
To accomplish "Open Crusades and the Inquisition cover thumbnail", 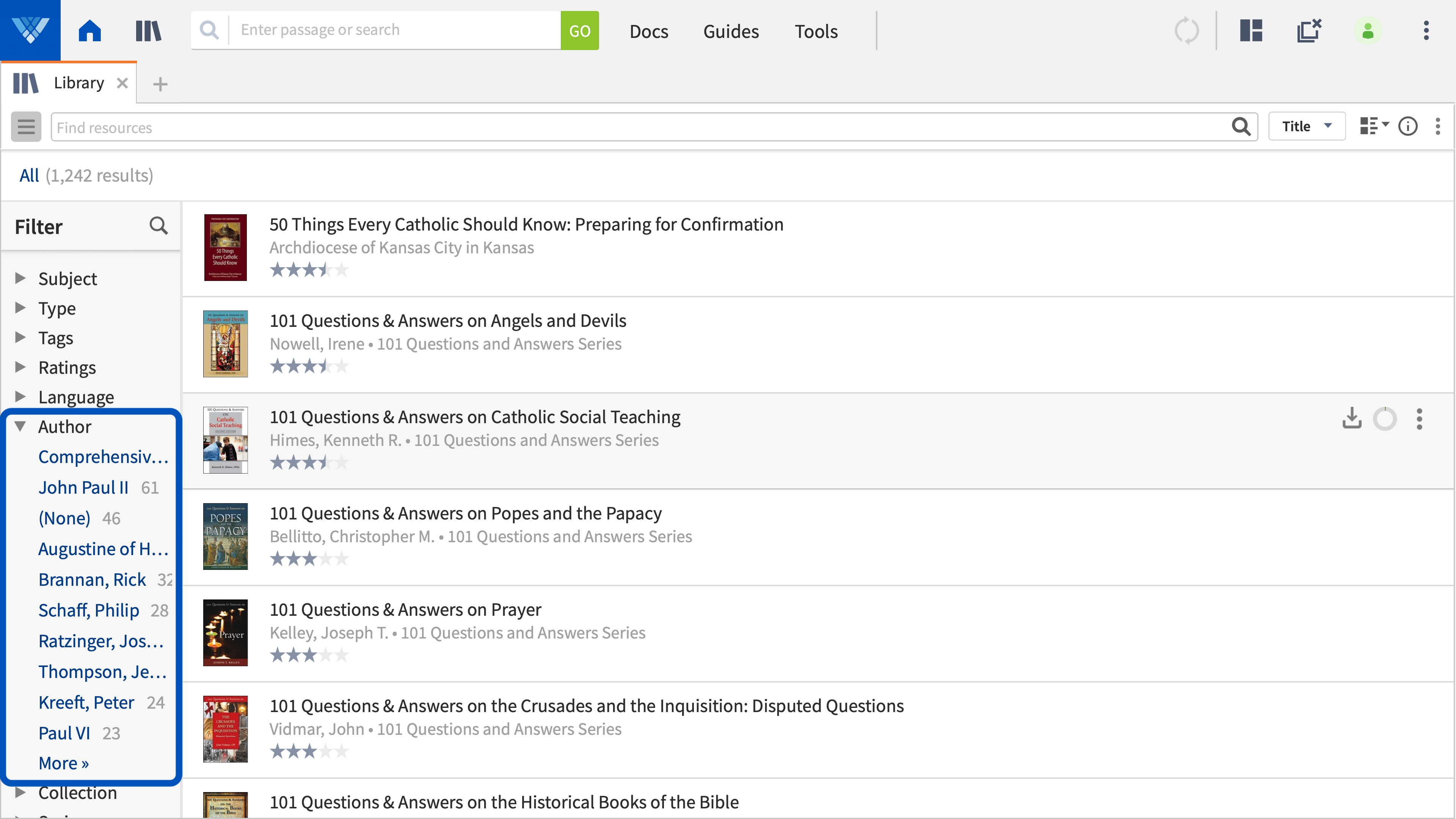I will [225, 729].
